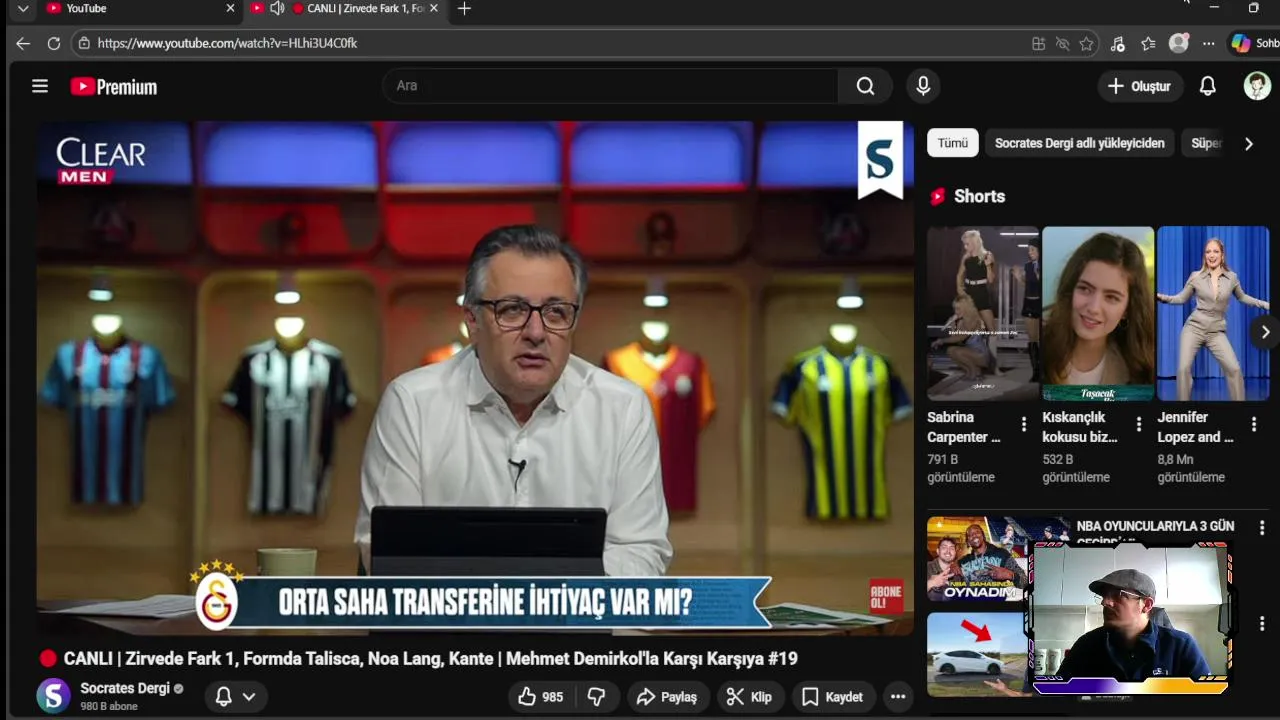Open options for Kıskançlık kokusu short
1280x720 pixels.
[1138, 424]
